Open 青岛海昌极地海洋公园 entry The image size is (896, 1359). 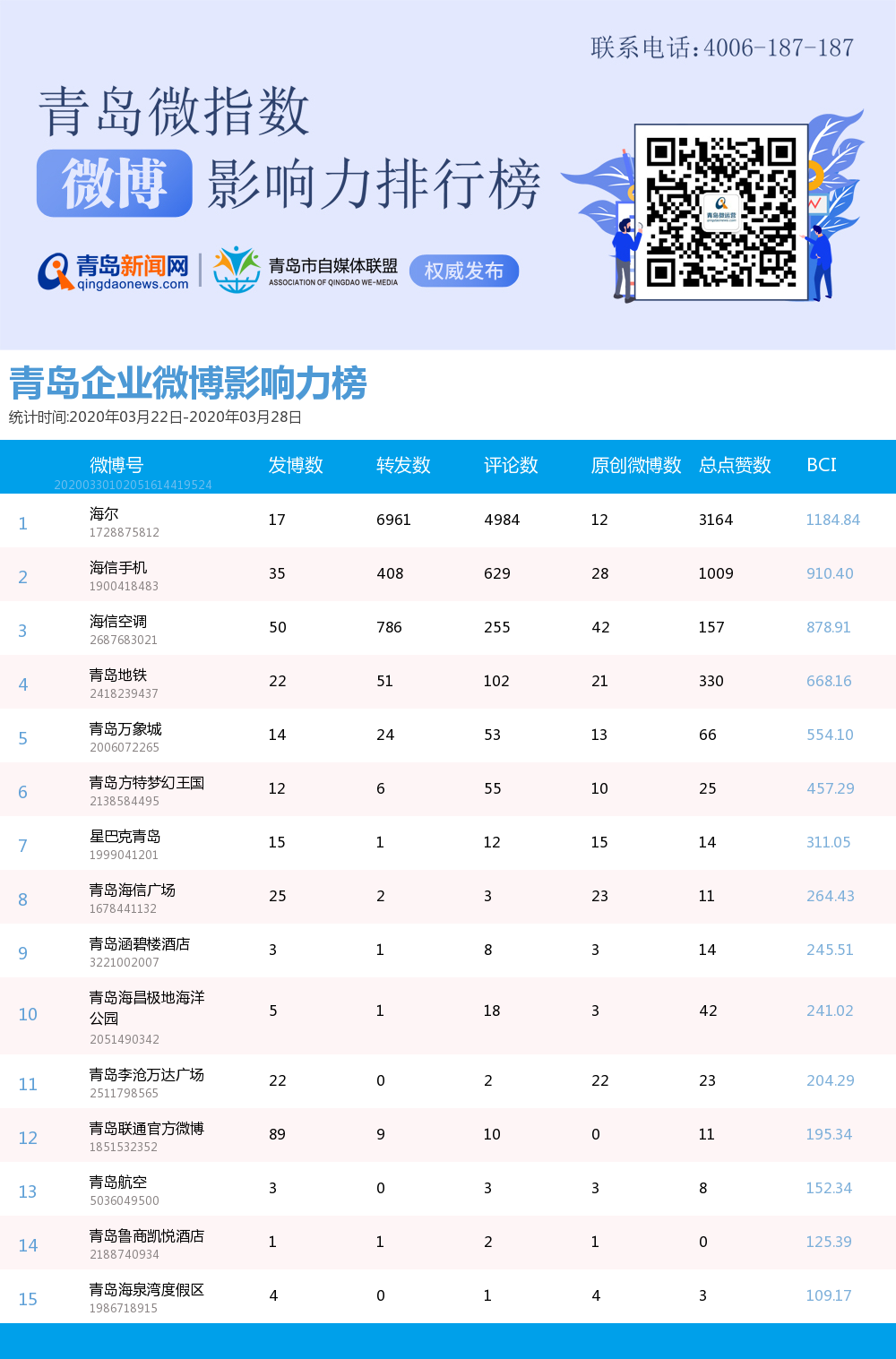(147, 1008)
